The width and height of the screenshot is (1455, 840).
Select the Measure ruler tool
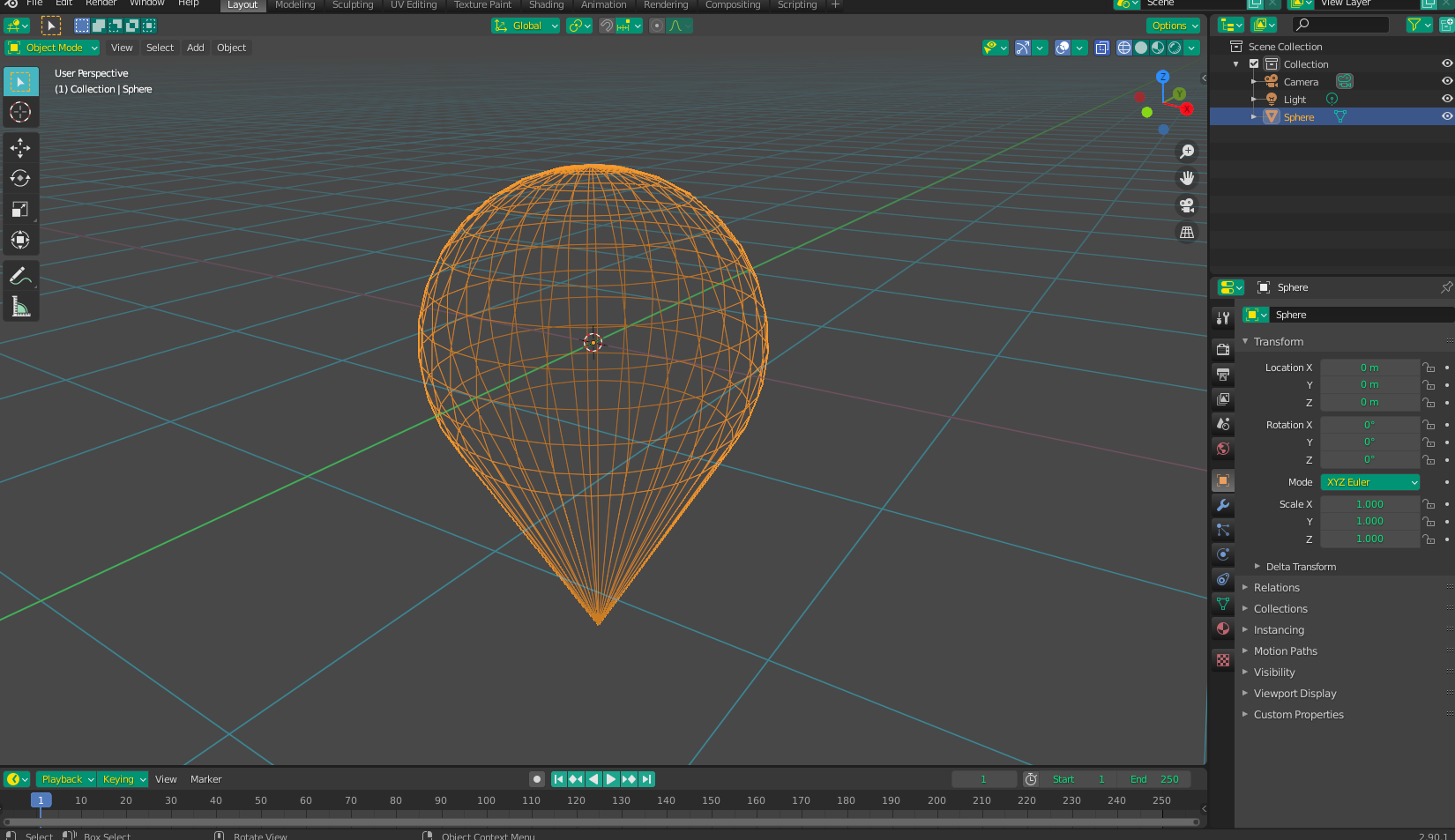[20, 307]
